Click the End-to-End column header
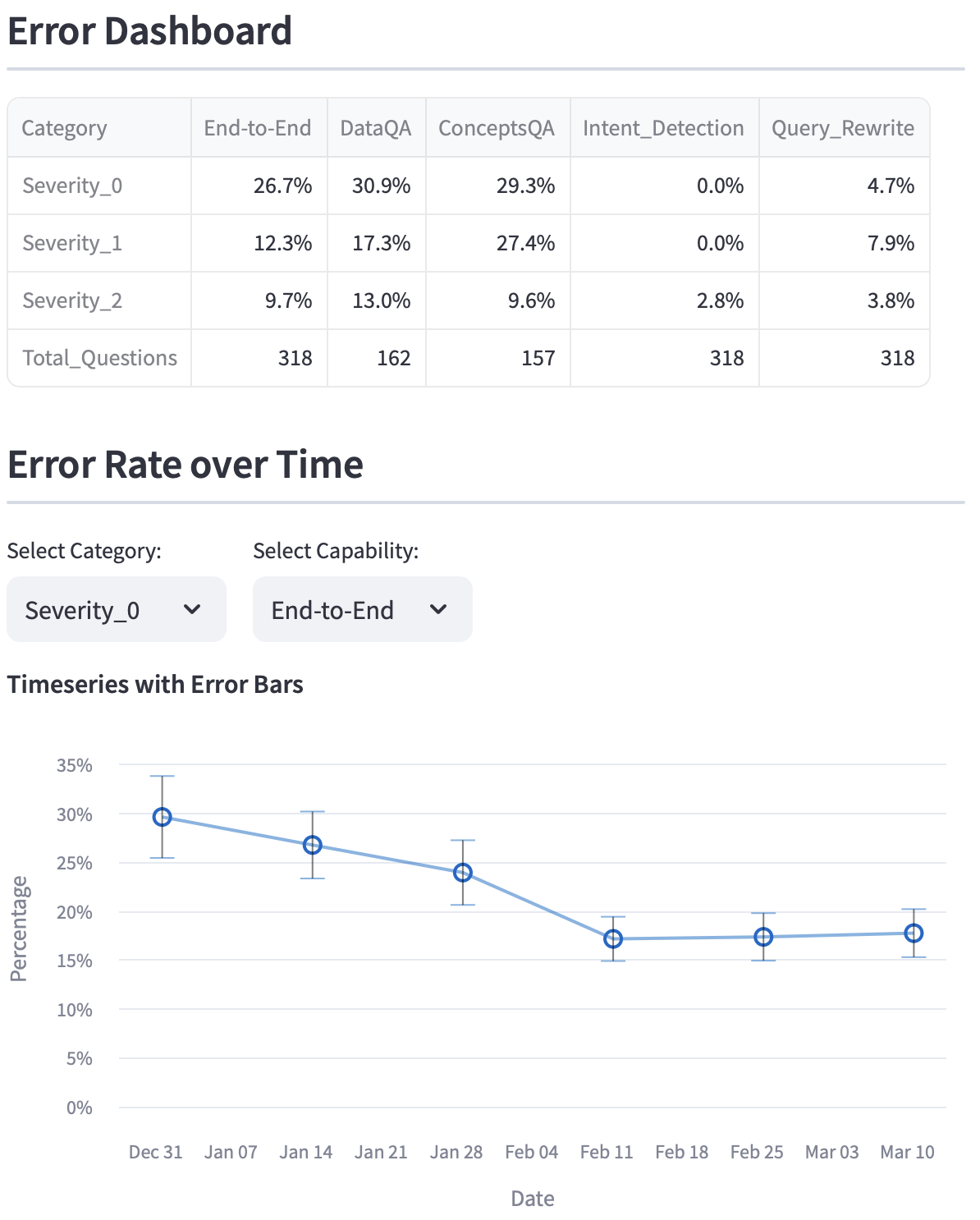Screen dimensions: 980x1220 click(258, 128)
